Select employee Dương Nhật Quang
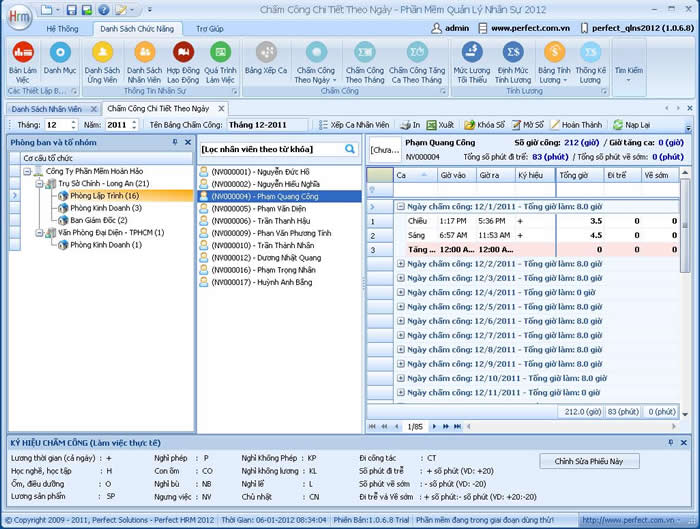 coord(266,258)
